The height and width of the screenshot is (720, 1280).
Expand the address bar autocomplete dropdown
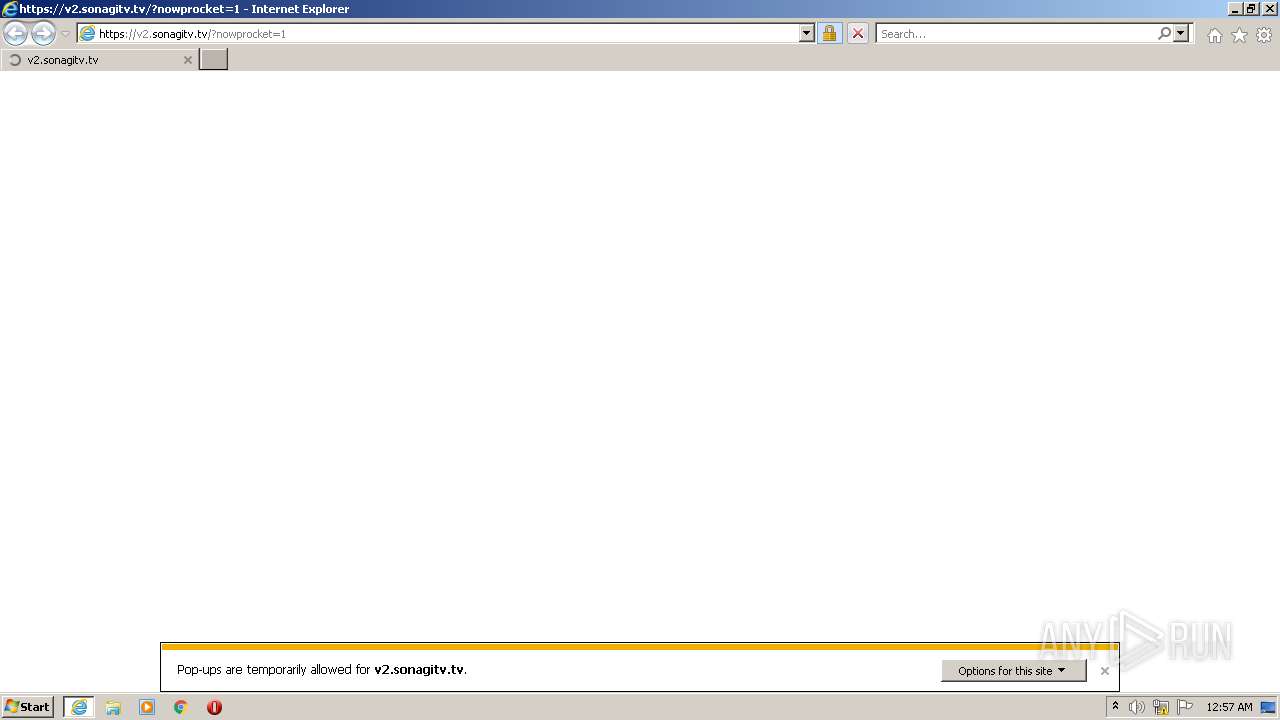tap(807, 34)
